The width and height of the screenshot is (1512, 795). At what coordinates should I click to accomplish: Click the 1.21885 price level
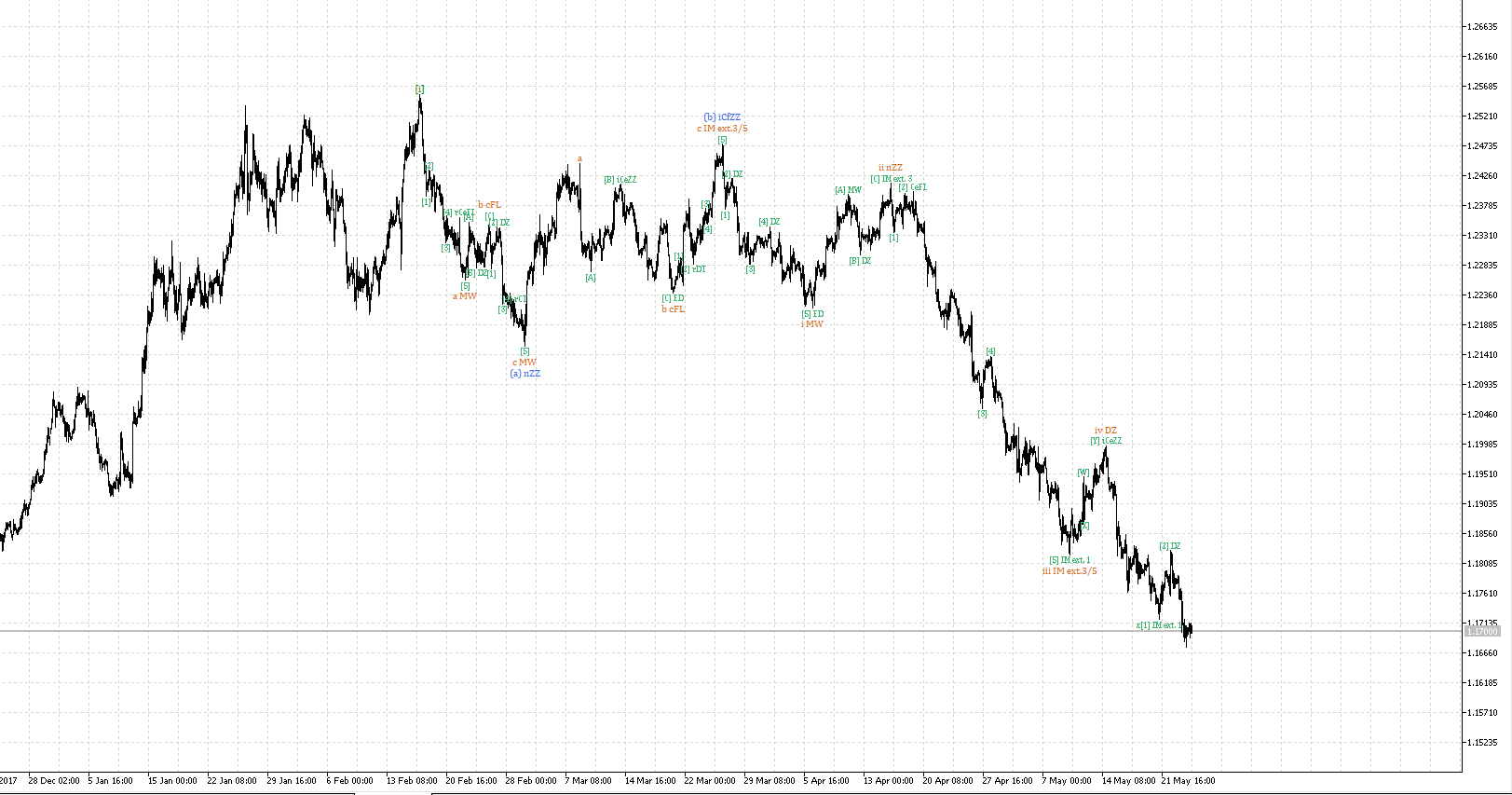pyautogui.click(x=1482, y=325)
